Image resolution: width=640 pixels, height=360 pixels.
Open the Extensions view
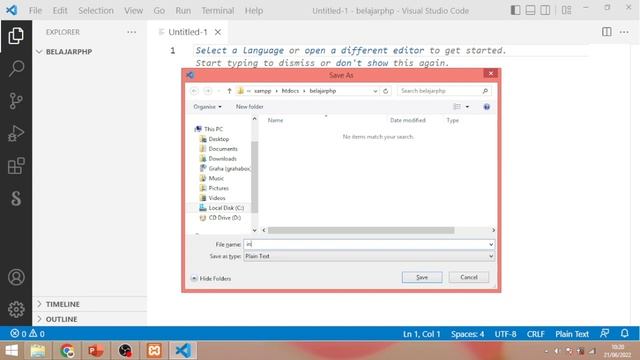point(16,166)
